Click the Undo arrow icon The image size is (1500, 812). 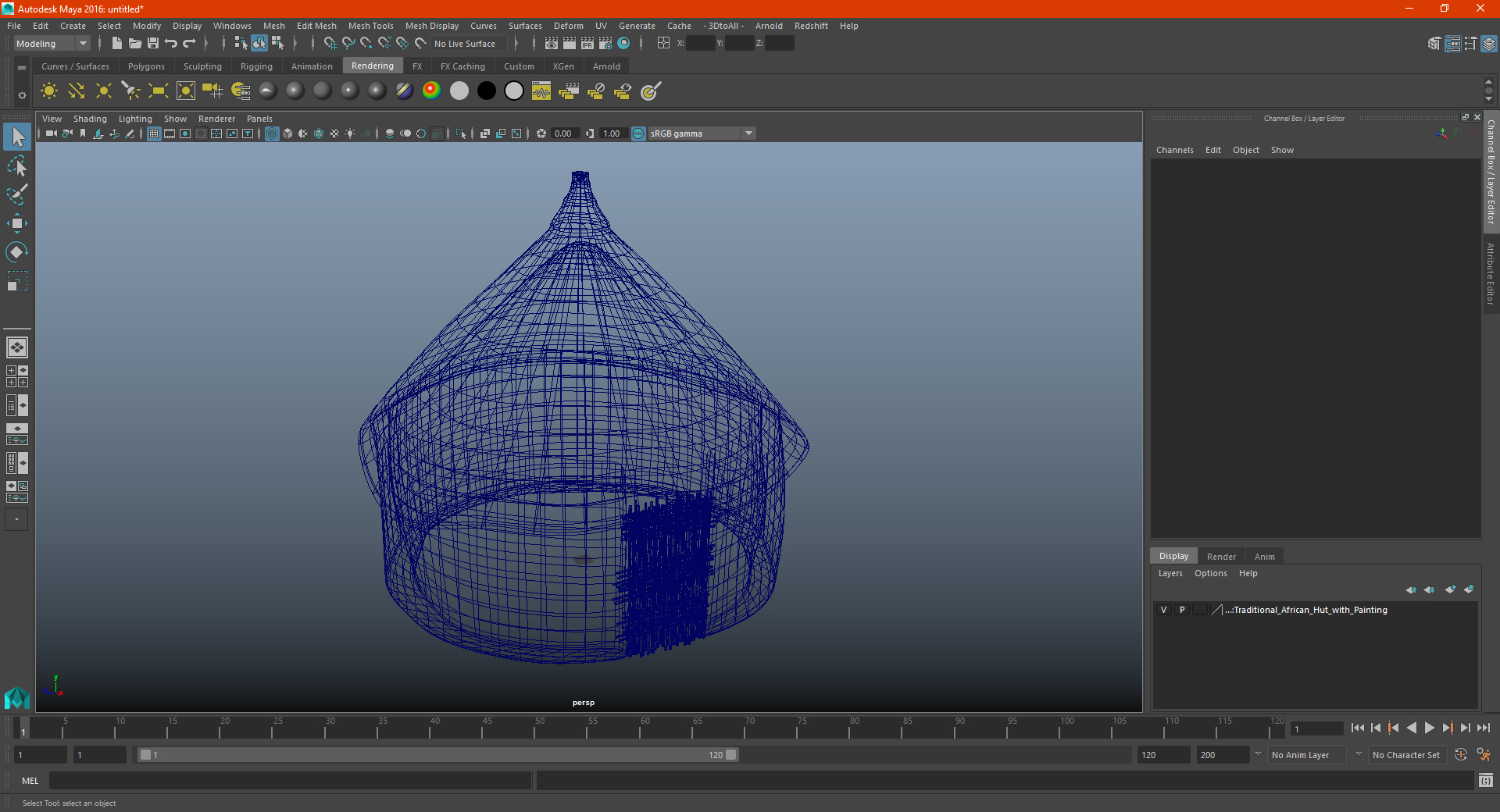[x=171, y=44]
